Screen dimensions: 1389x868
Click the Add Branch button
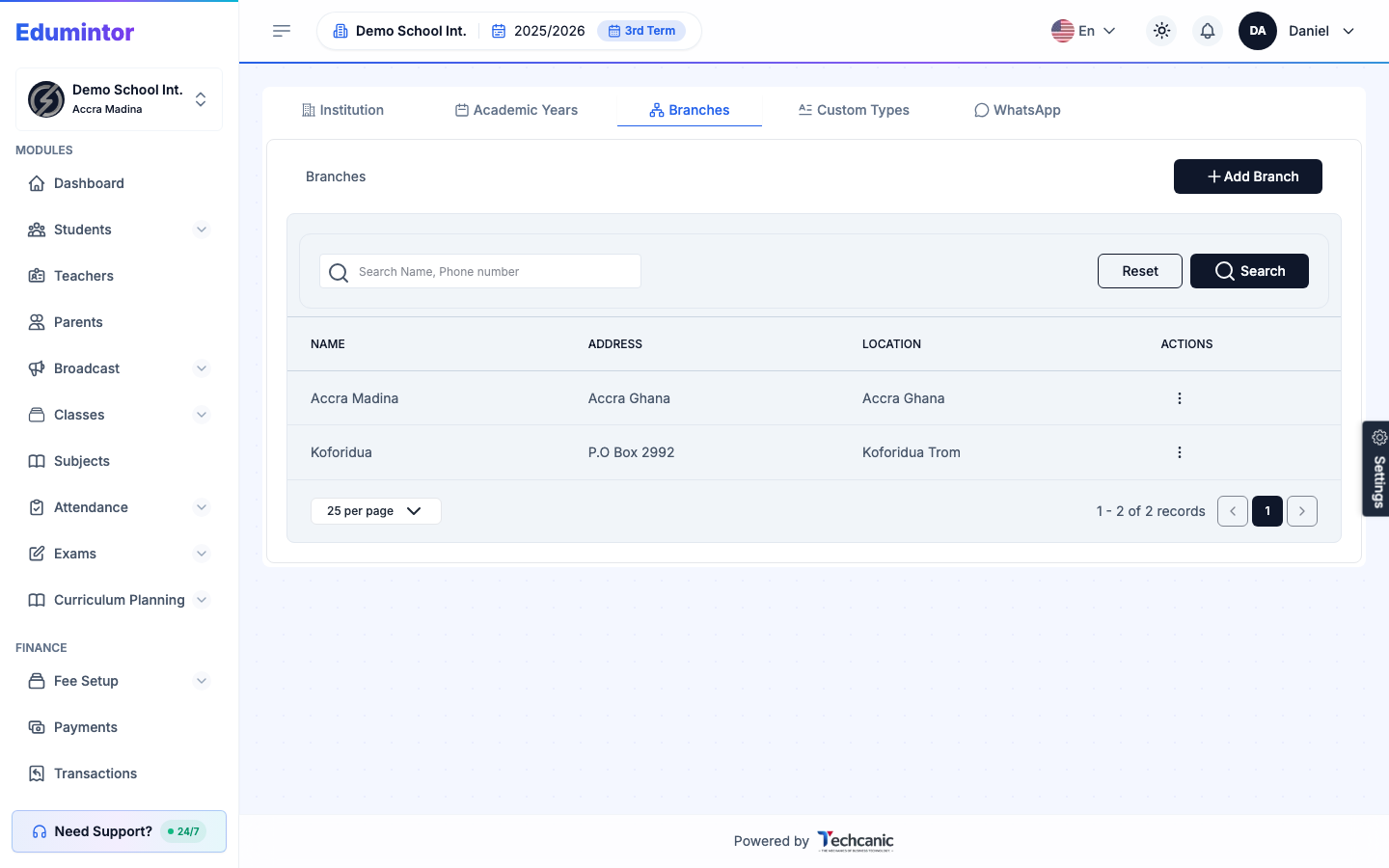1248,176
